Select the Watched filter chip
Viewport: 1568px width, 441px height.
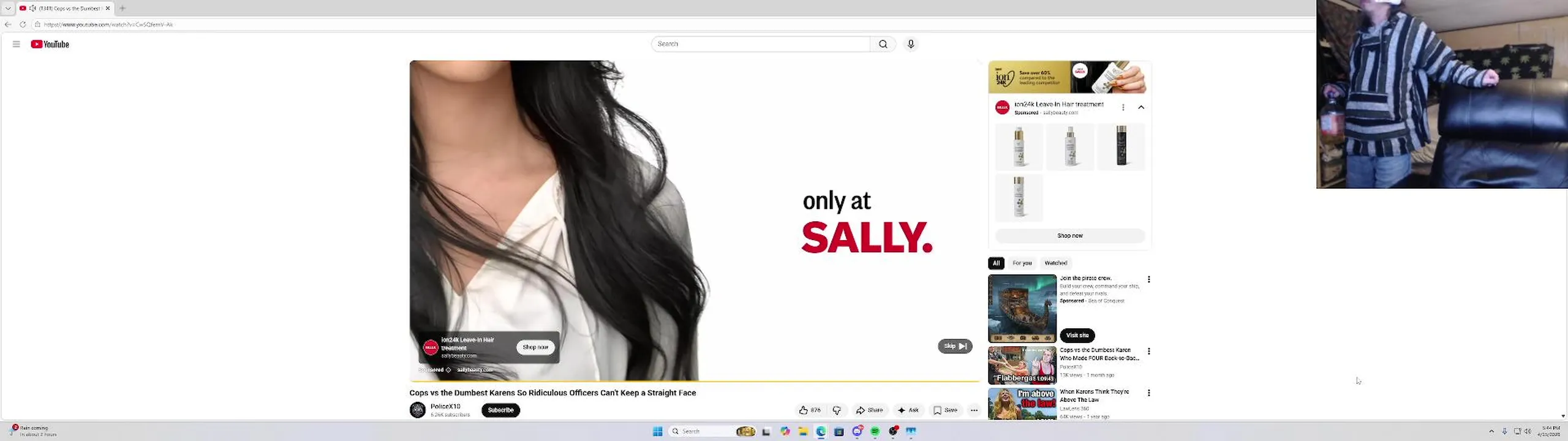[x=1056, y=263]
